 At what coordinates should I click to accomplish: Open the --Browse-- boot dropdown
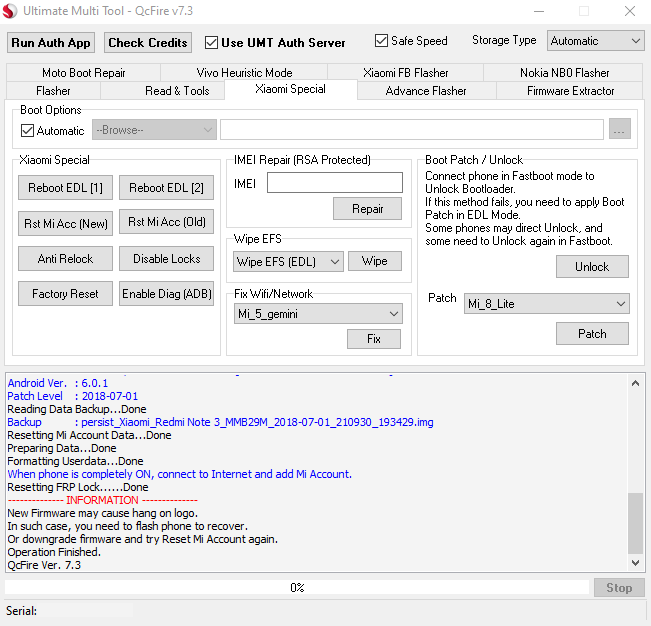point(154,130)
